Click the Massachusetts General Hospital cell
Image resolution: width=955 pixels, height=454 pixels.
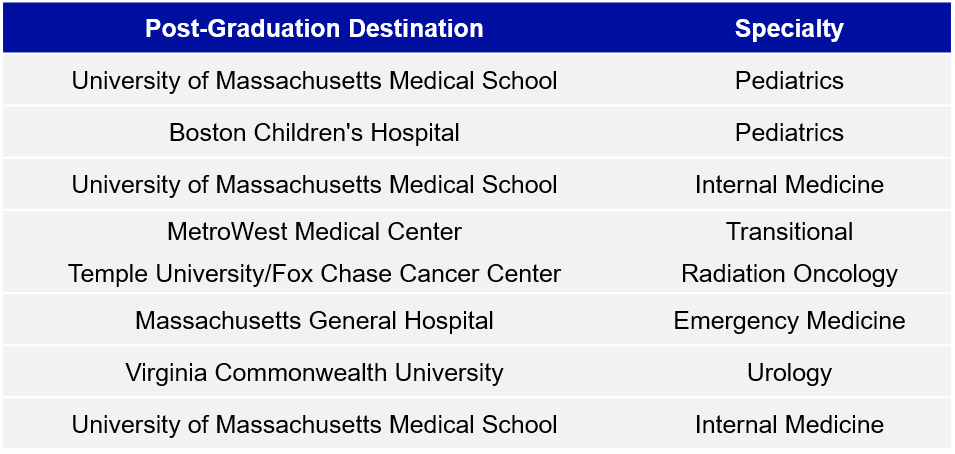pyautogui.click(x=314, y=321)
